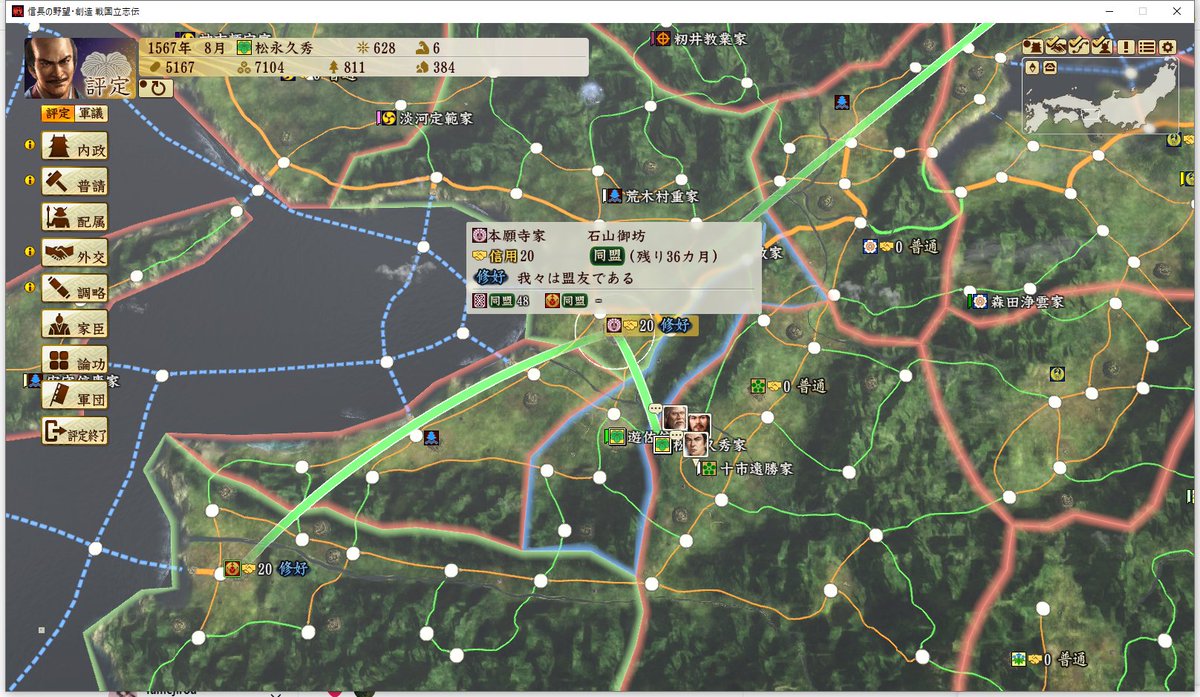
Task: Click the blue castle icon on the island
Action: (431, 437)
